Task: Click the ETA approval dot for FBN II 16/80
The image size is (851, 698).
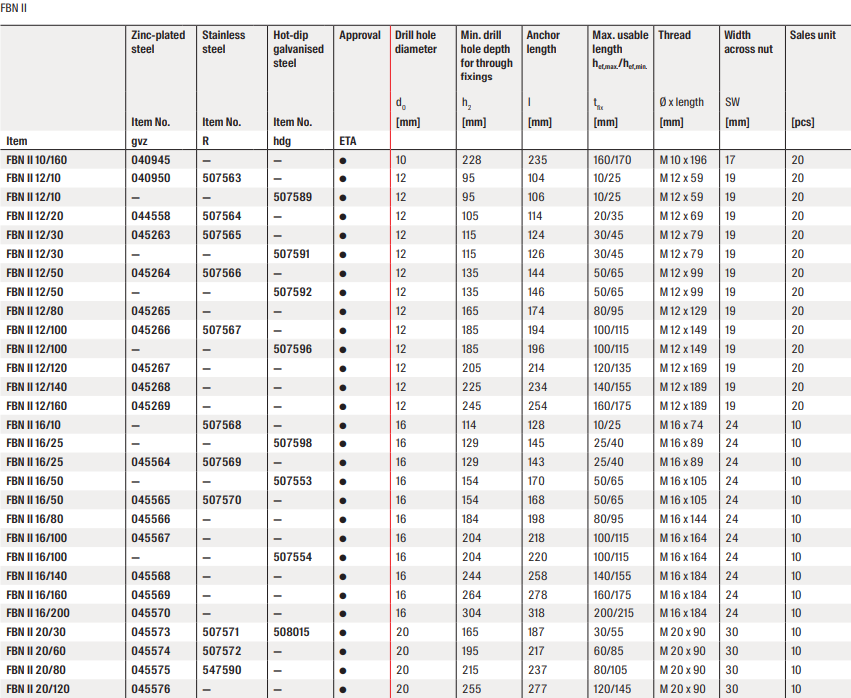Action: click(343, 519)
